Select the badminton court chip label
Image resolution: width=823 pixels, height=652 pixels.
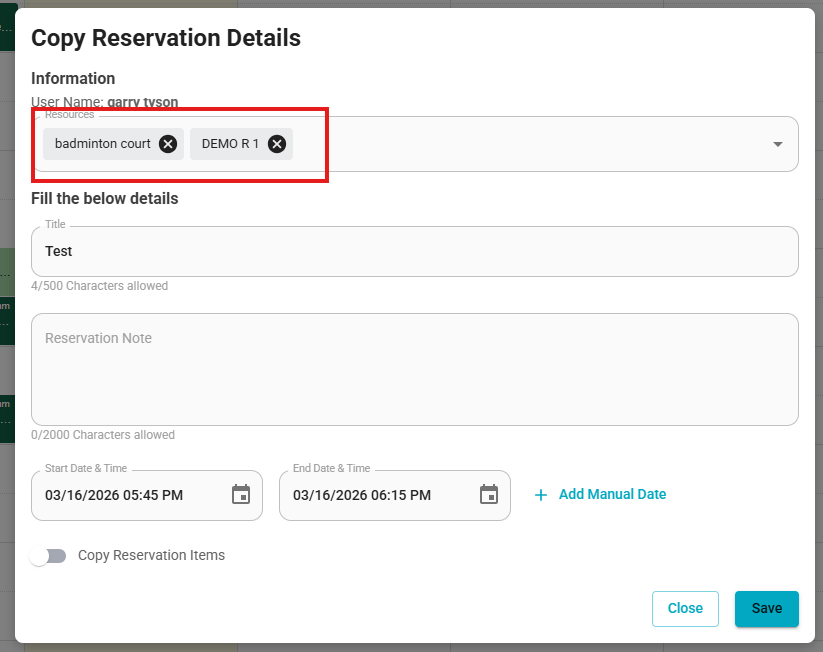[x=102, y=144]
